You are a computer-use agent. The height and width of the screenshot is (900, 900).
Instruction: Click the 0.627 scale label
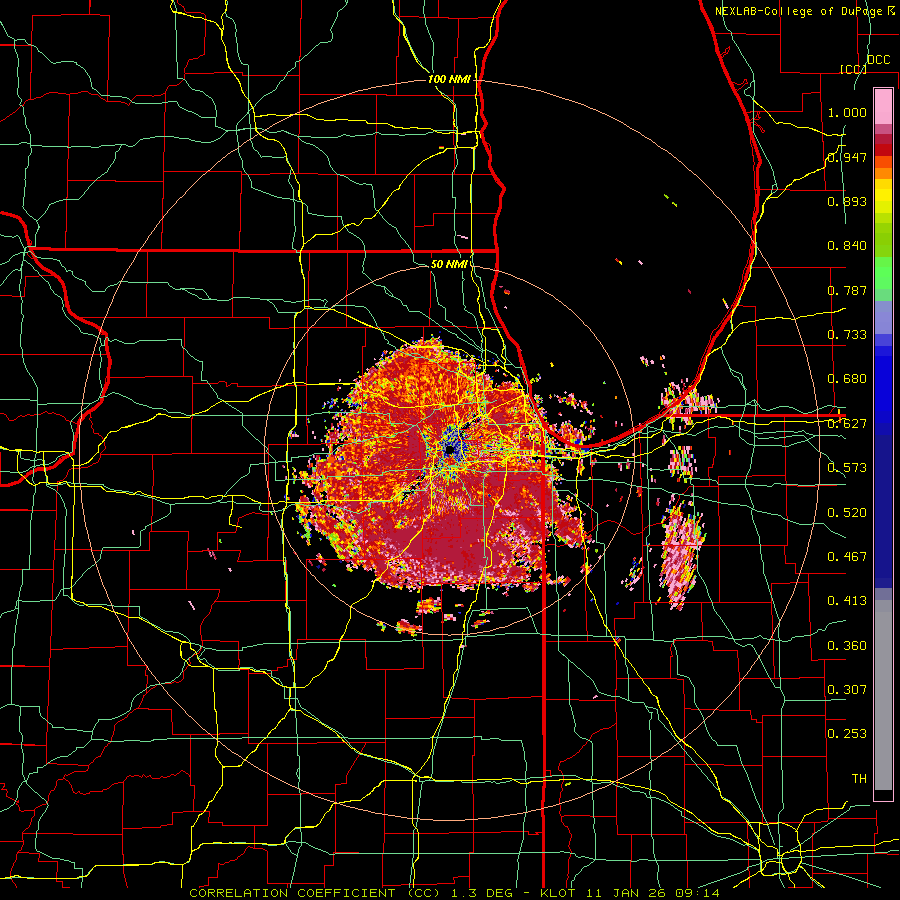click(847, 424)
